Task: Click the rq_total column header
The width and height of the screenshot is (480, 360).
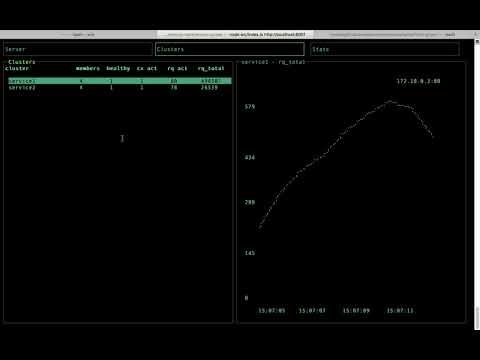Action: [x=211, y=68]
